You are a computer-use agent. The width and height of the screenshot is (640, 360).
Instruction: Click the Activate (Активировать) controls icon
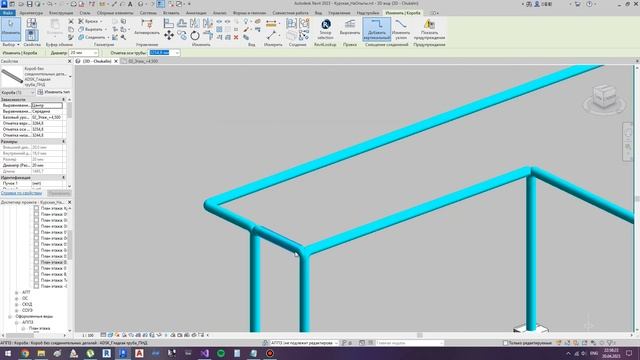click(147, 26)
